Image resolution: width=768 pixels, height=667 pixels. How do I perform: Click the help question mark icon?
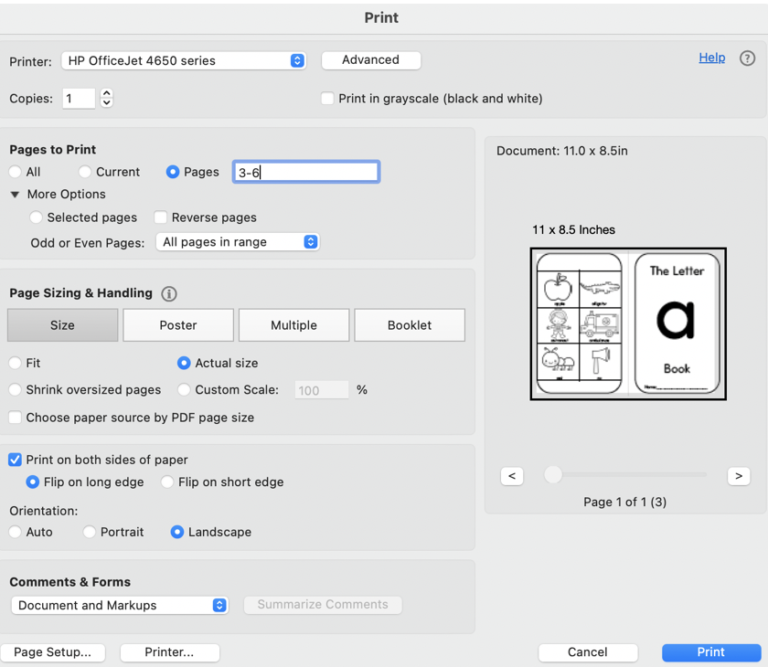(747, 59)
